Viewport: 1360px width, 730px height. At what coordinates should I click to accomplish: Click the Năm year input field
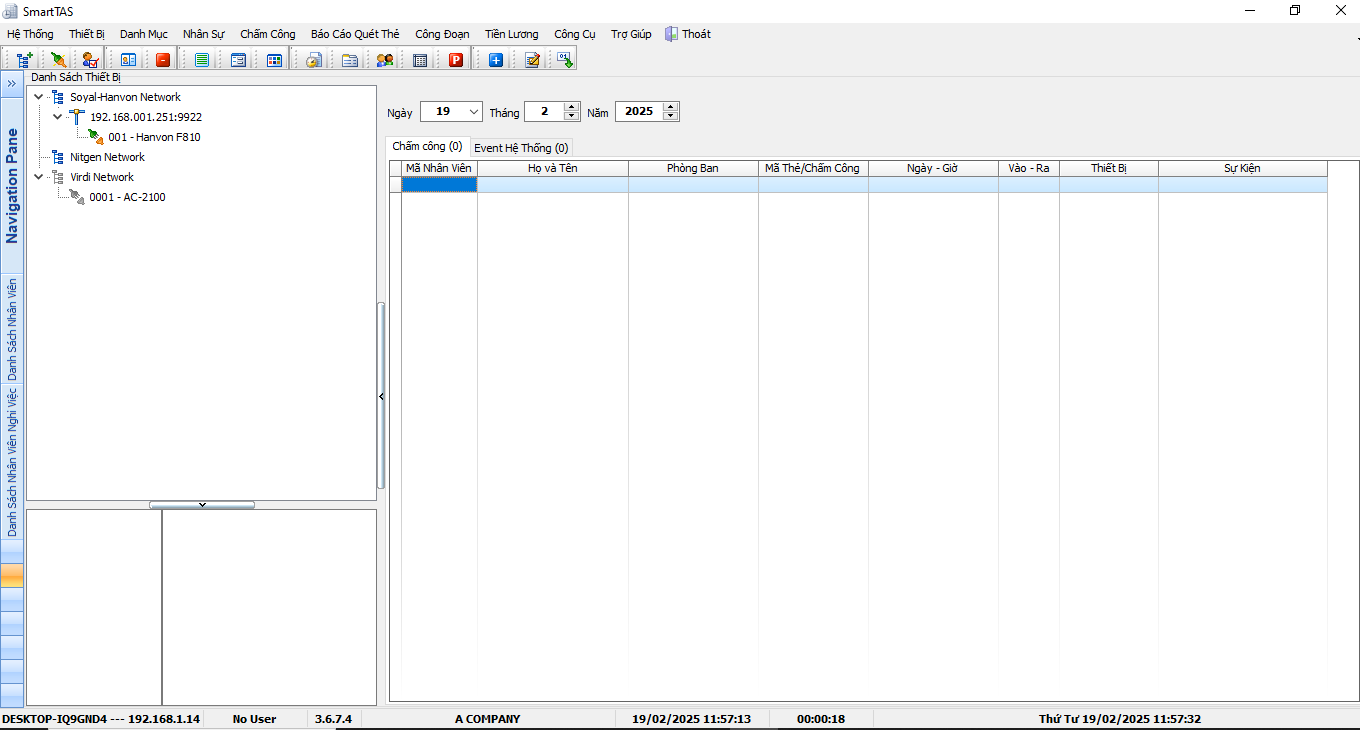coord(639,112)
